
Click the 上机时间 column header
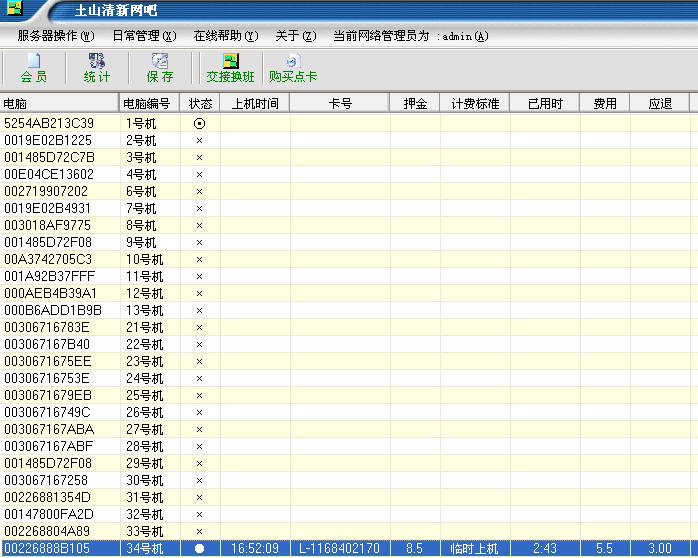[255, 103]
